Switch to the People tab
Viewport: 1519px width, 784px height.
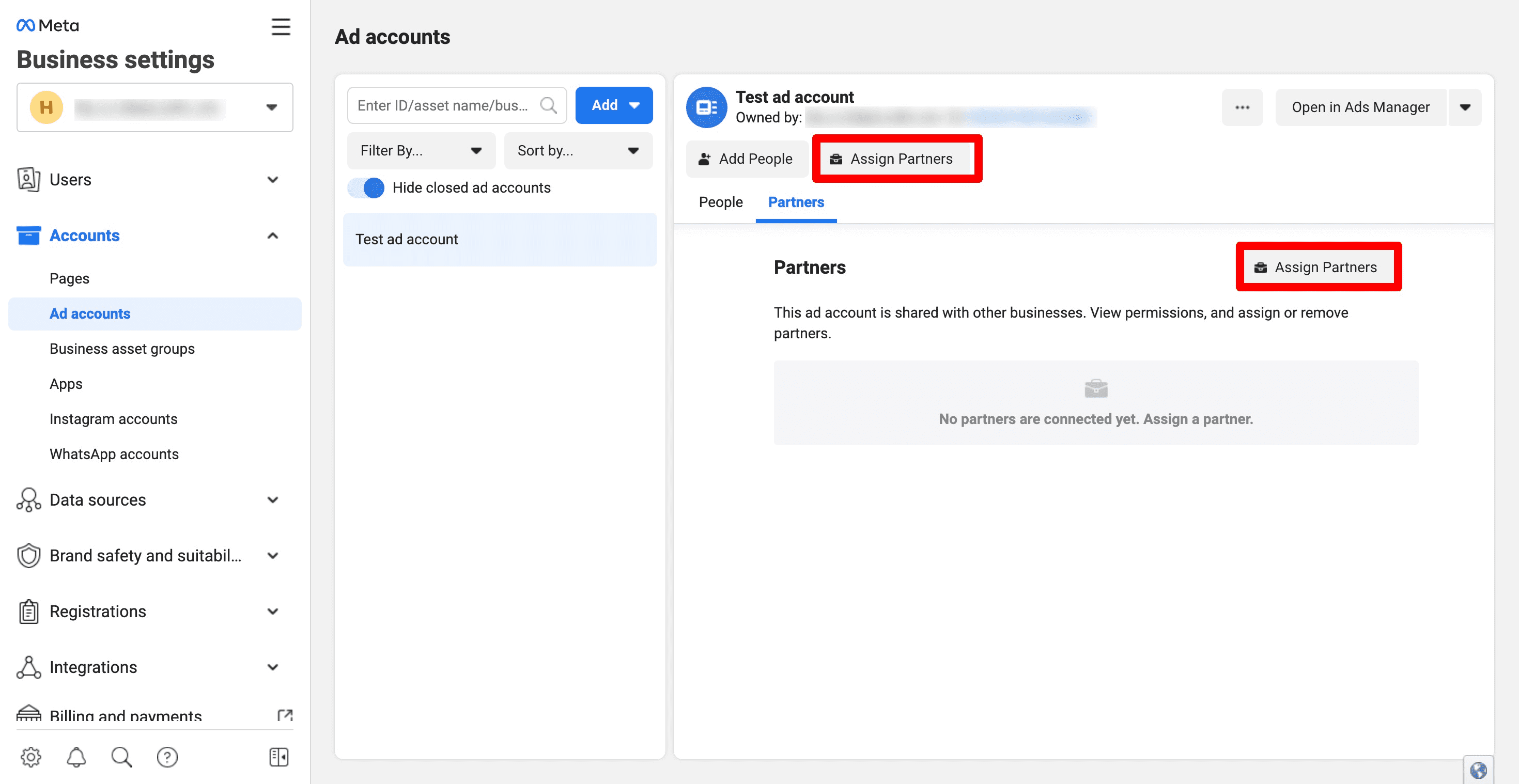pyautogui.click(x=721, y=202)
